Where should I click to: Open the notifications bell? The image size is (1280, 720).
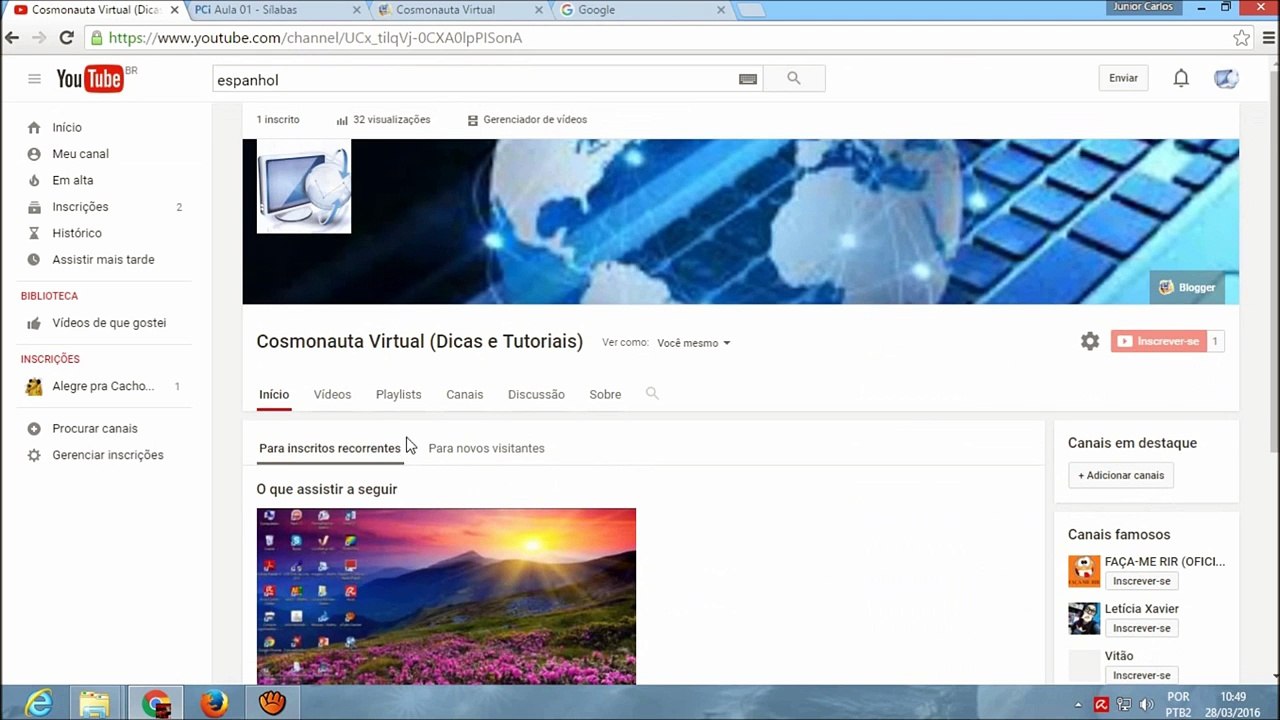pyautogui.click(x=1181, y=78)
